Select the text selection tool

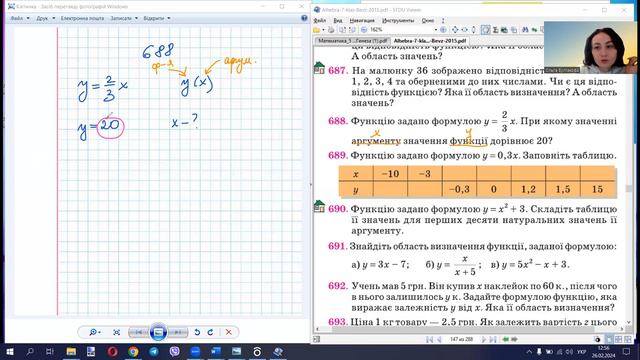coord(495,30)
